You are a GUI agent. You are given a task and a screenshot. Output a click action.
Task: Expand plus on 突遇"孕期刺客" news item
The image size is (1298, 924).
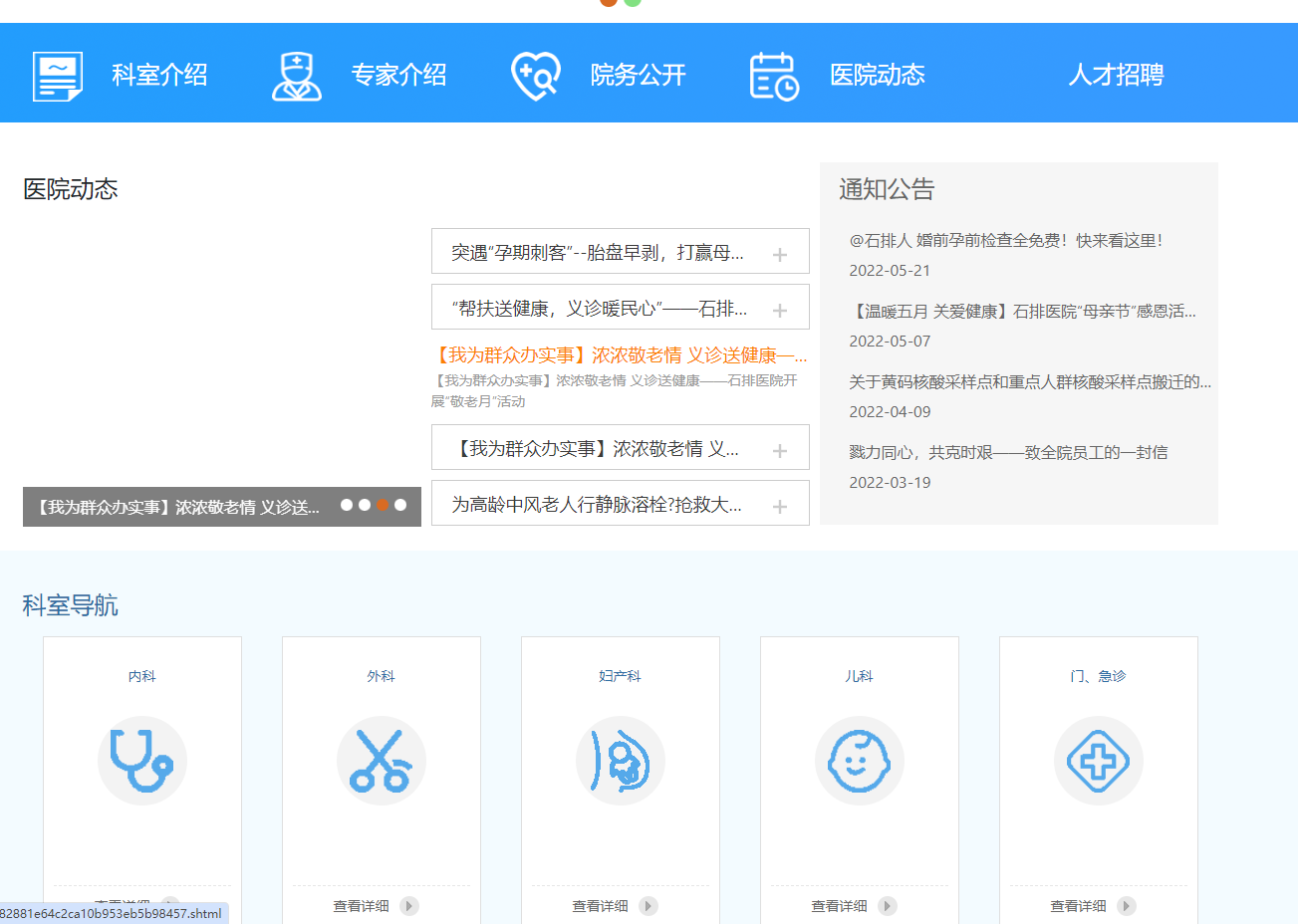click(x=780, y=255)
